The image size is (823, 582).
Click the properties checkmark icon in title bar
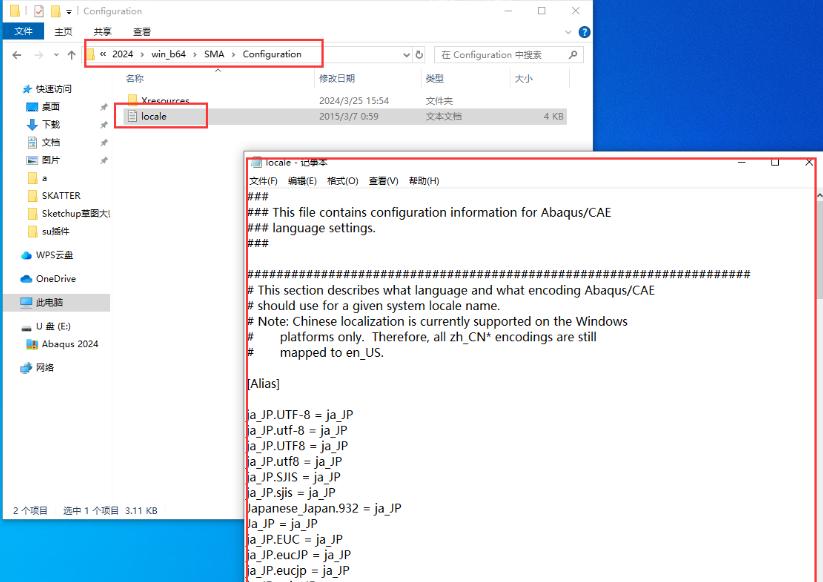pyautogui.click(x=39, y=10)
